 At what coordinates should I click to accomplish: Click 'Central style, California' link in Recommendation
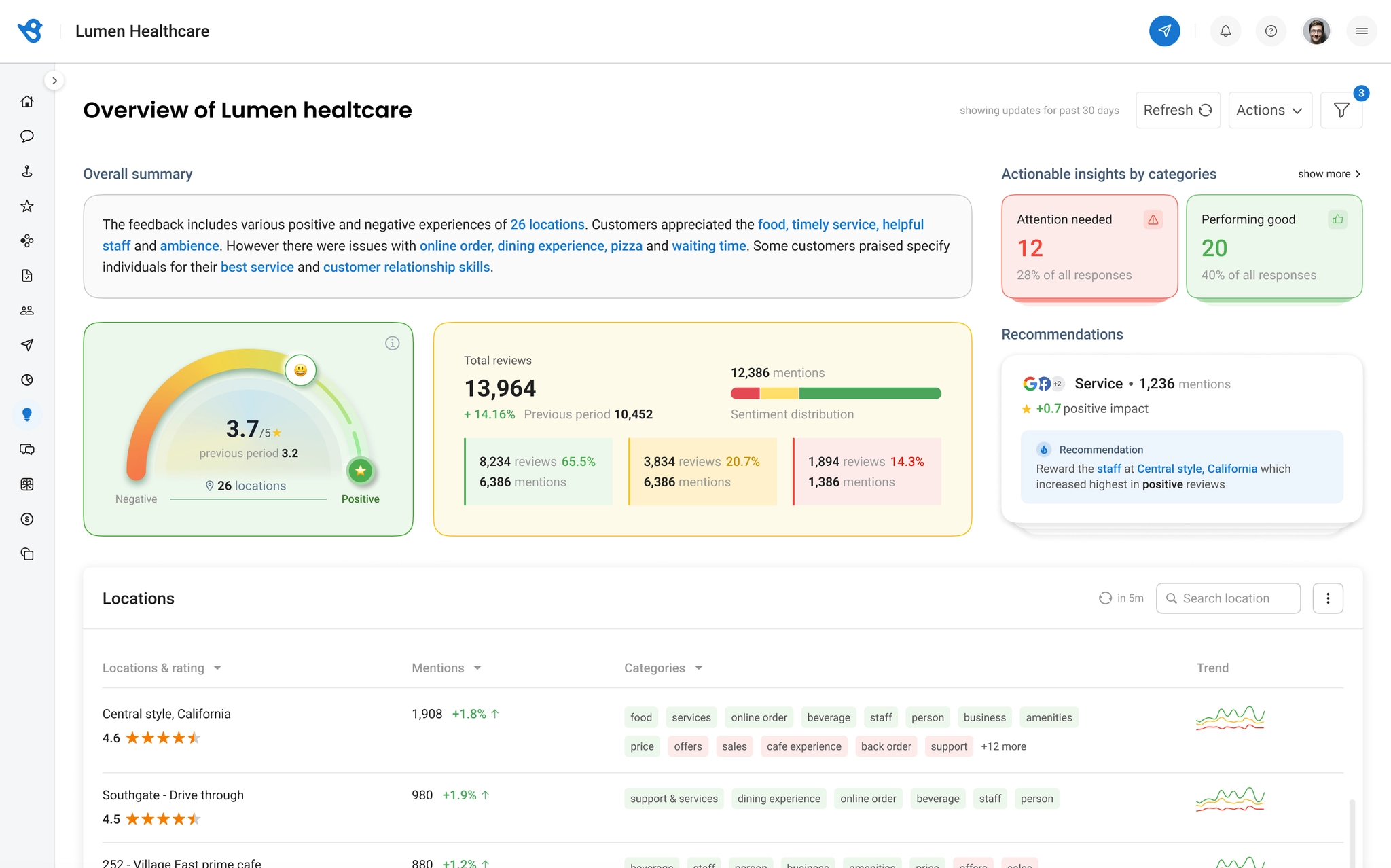pyautogui.click(x=1197, y=469)
